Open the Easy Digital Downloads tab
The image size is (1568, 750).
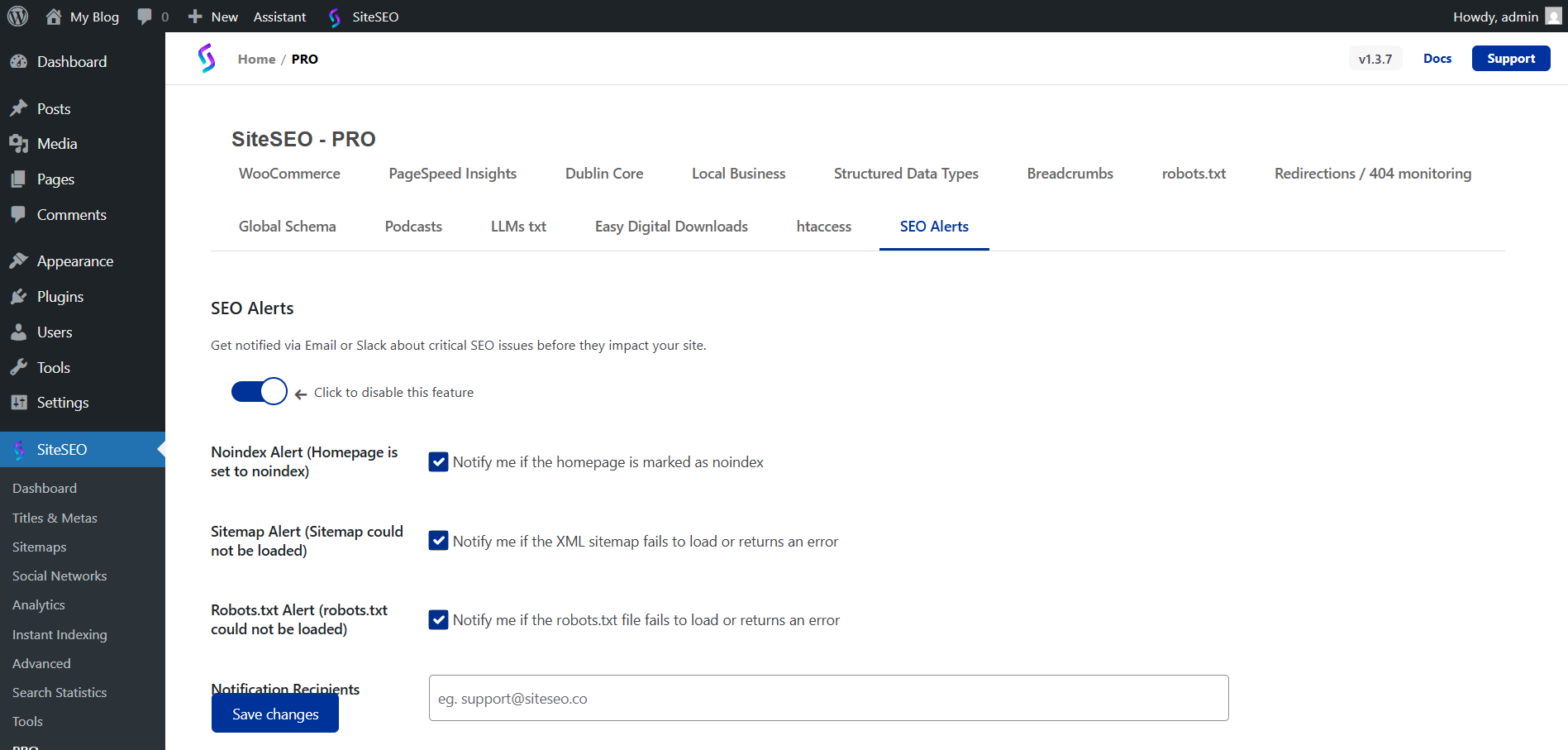671,226
